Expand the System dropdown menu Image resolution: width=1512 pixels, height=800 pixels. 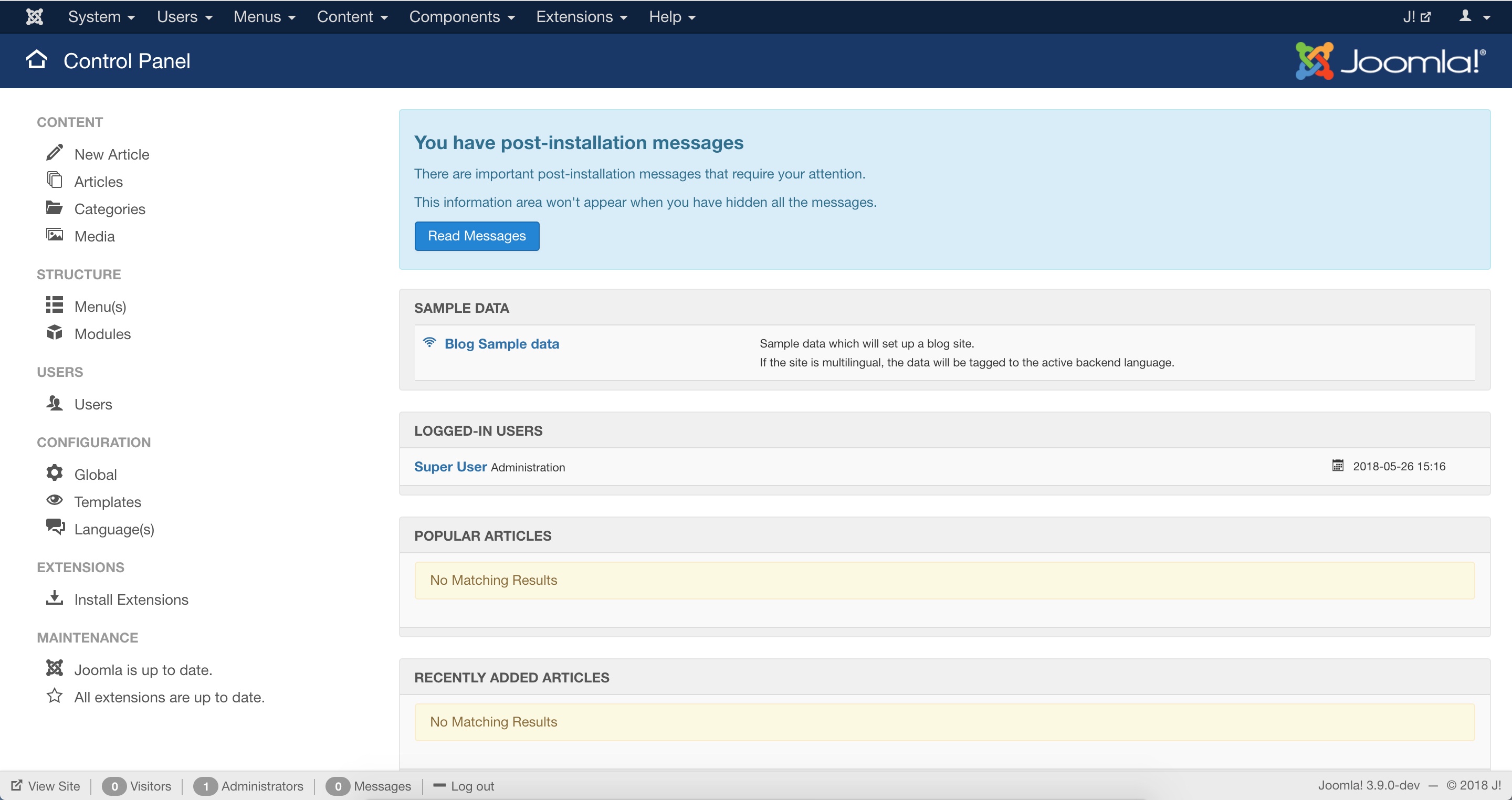(x=101, y=16)
